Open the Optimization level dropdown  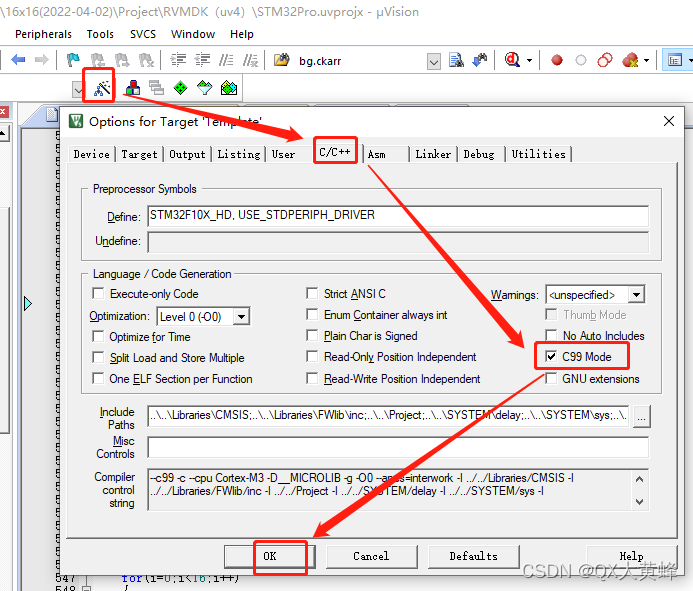[241, 316]
